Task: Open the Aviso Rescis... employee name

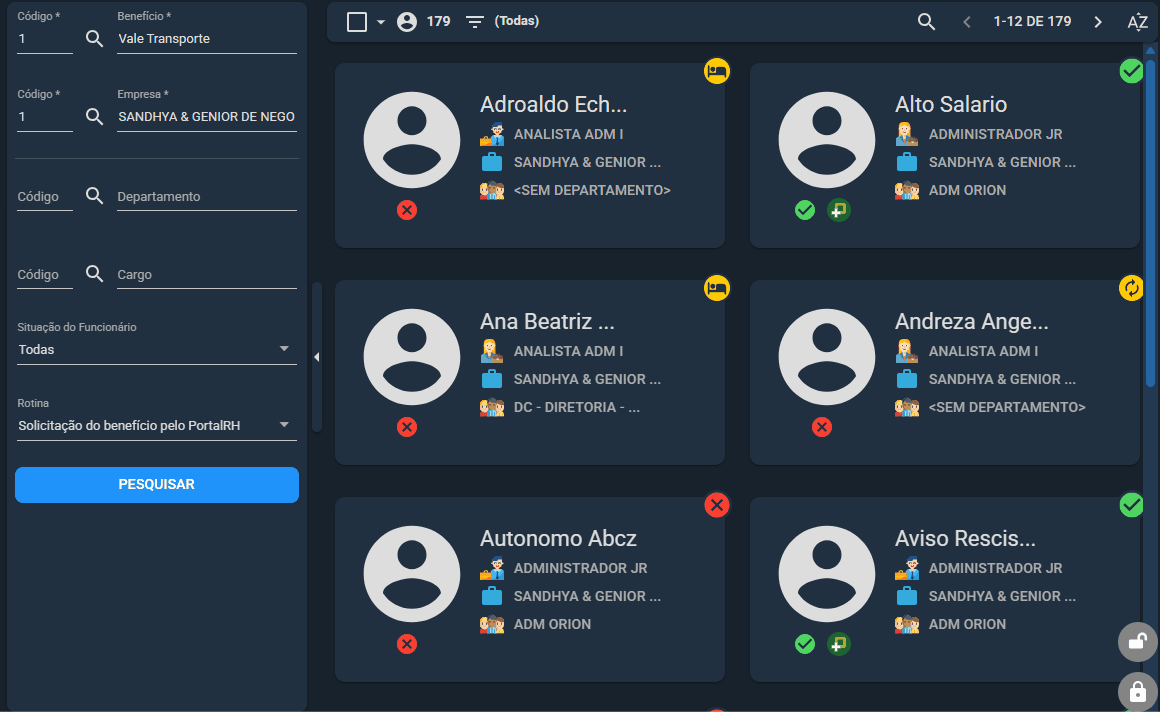Action: [965, 538]
